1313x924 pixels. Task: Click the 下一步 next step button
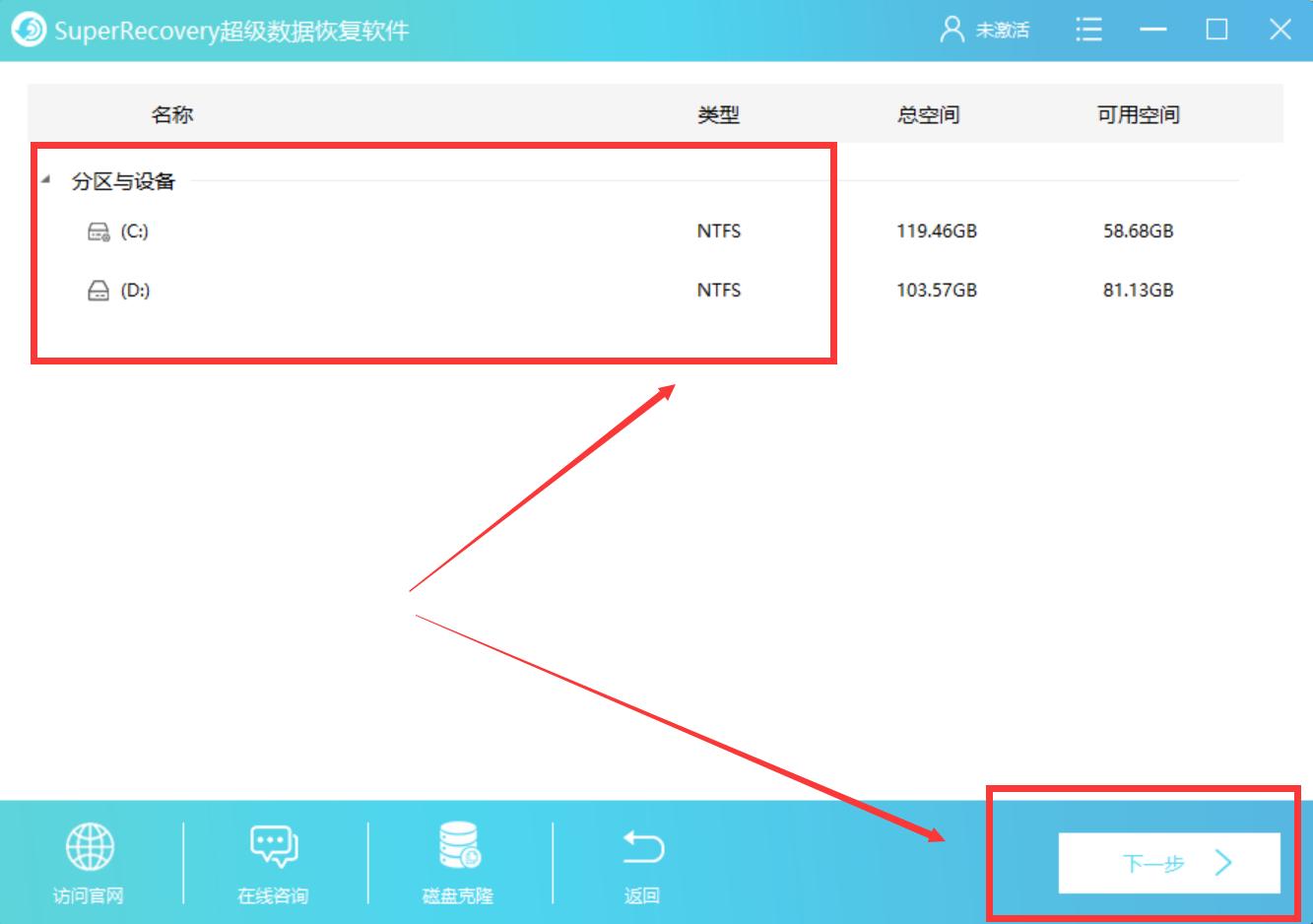(1168, 861)
